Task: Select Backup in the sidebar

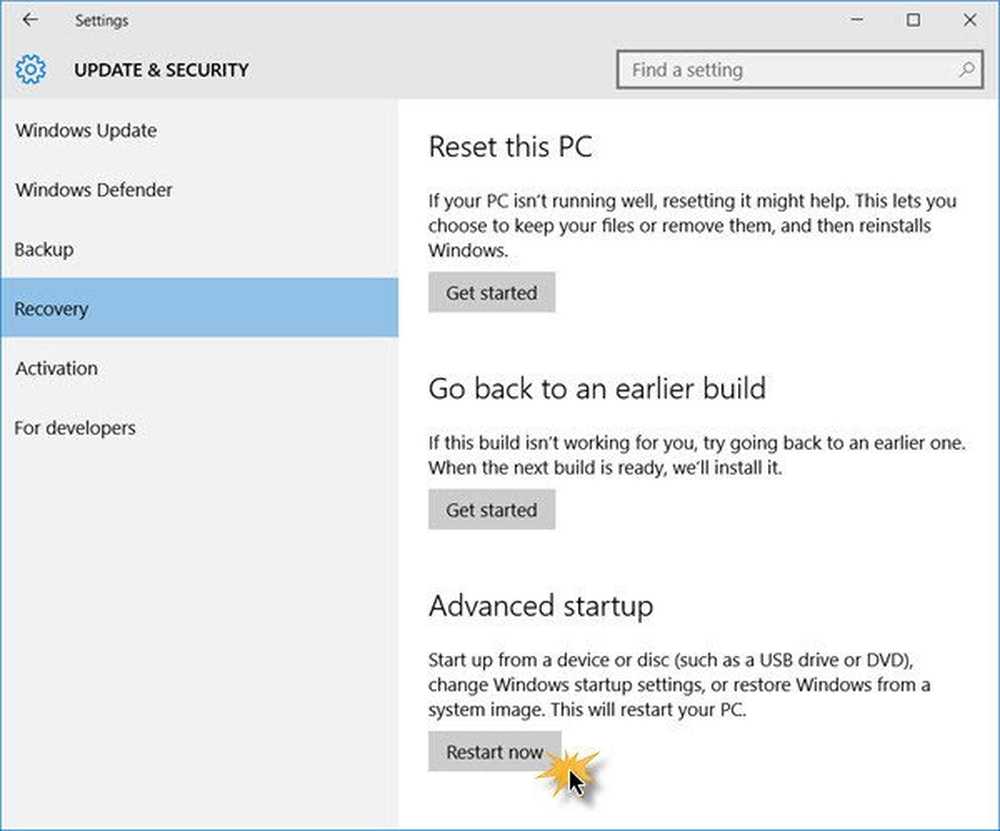Action: click(x=44, y=249)
